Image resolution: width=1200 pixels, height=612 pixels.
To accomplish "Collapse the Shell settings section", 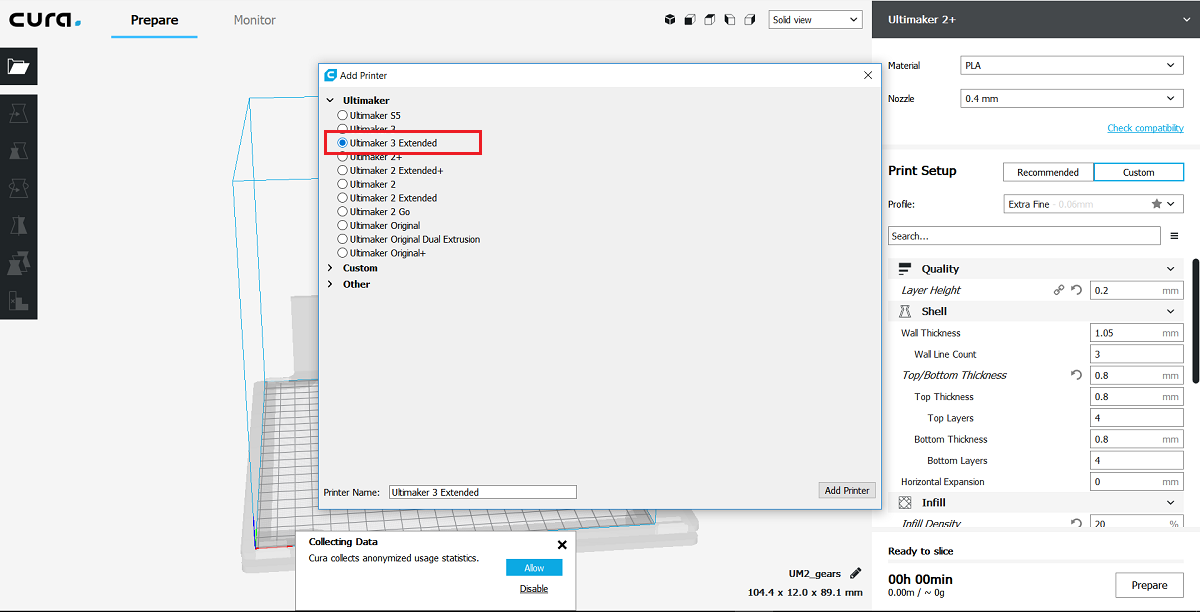I will click(x=1171, y=311).
